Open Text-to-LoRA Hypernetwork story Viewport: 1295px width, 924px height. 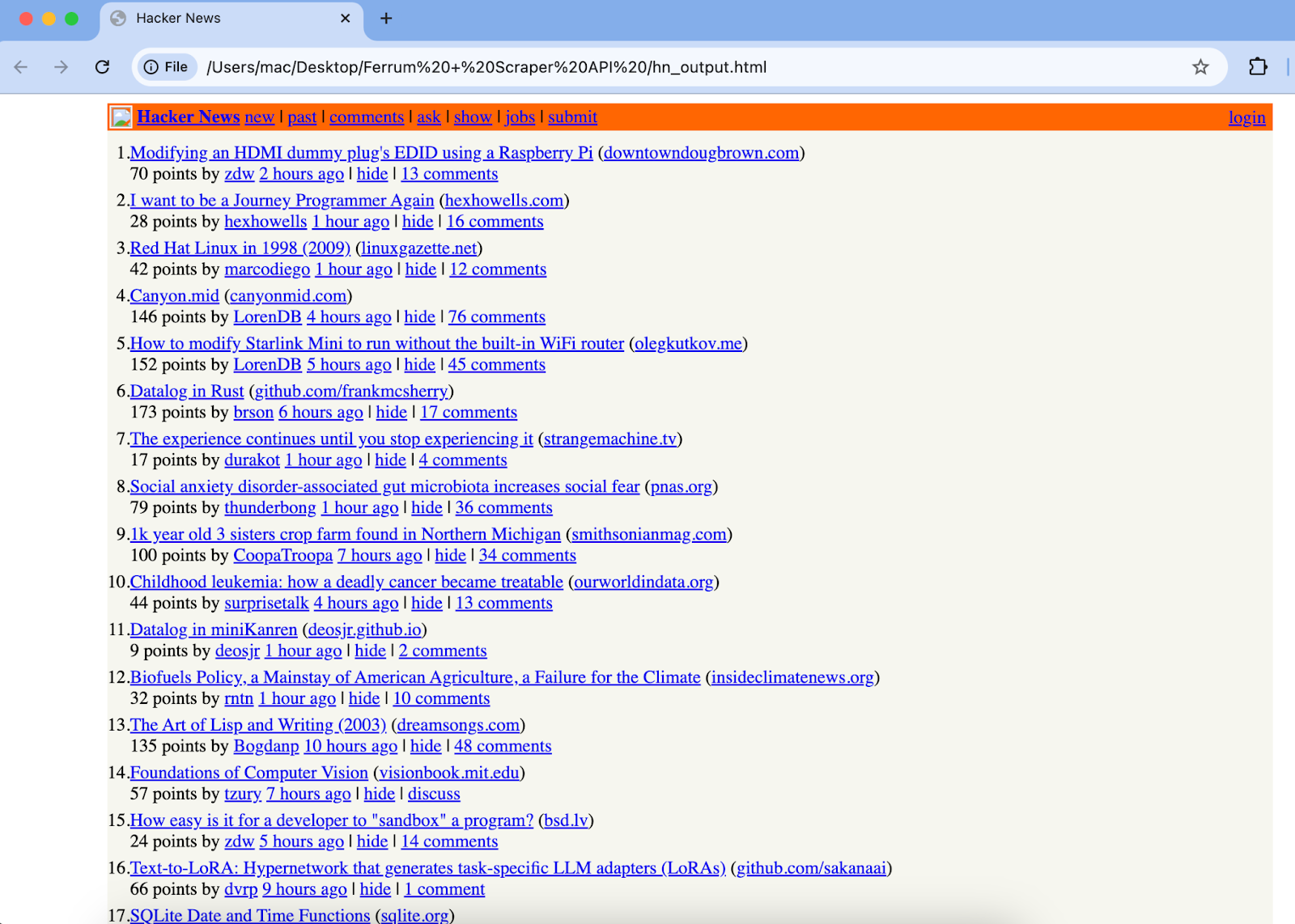click(428, 868)
